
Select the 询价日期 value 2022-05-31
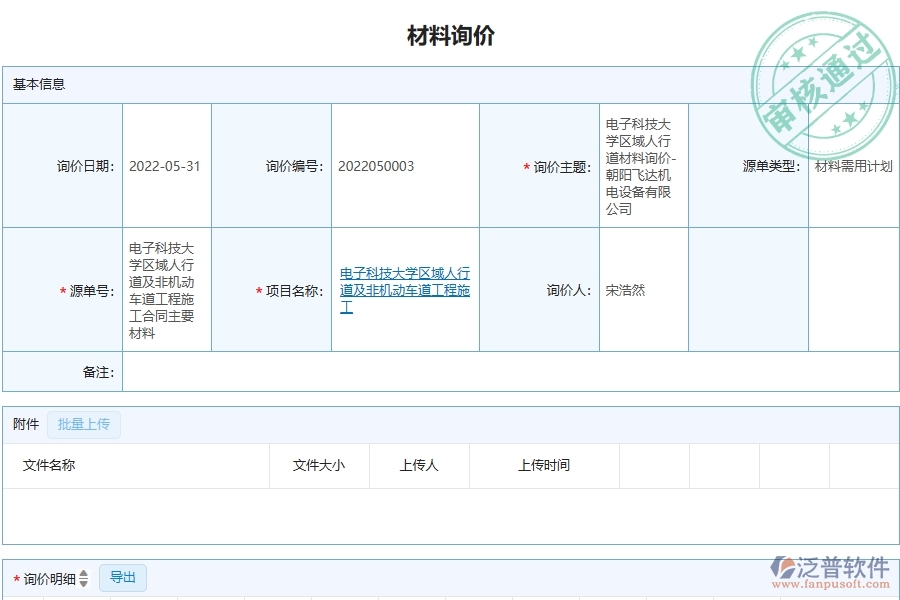click(x=166, y=167)
